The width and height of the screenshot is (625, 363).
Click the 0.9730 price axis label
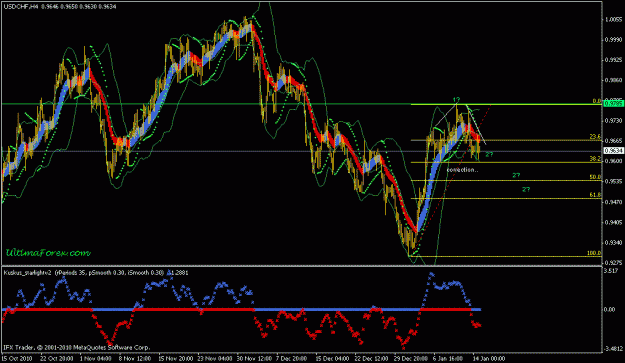coord(614,120)
